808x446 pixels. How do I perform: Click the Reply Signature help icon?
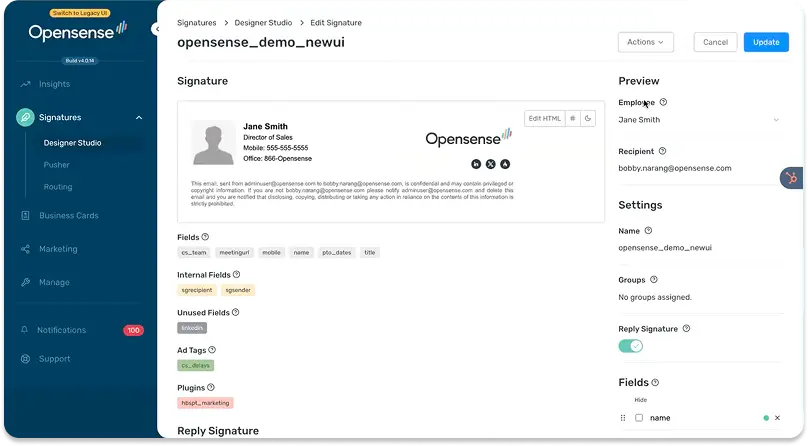[686, 329]
